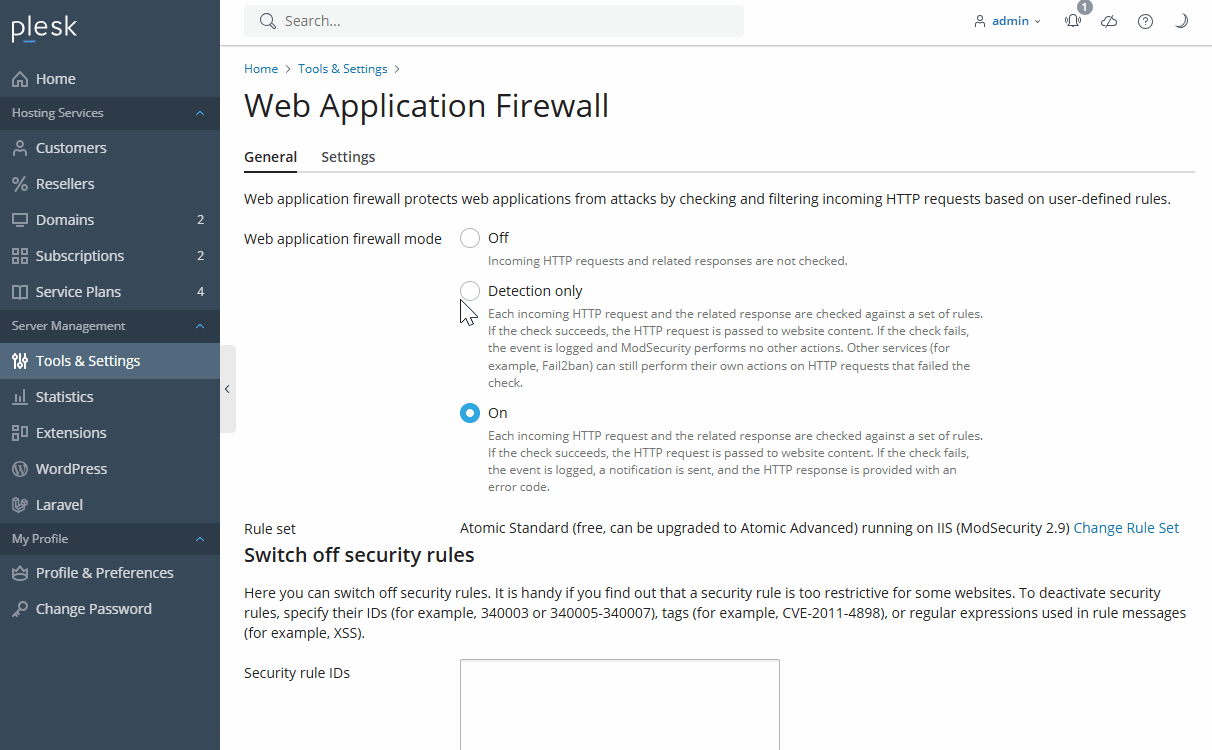Click the Resellers percent icon
Viewport: 1212px width, 750px height.
(20, 184)
